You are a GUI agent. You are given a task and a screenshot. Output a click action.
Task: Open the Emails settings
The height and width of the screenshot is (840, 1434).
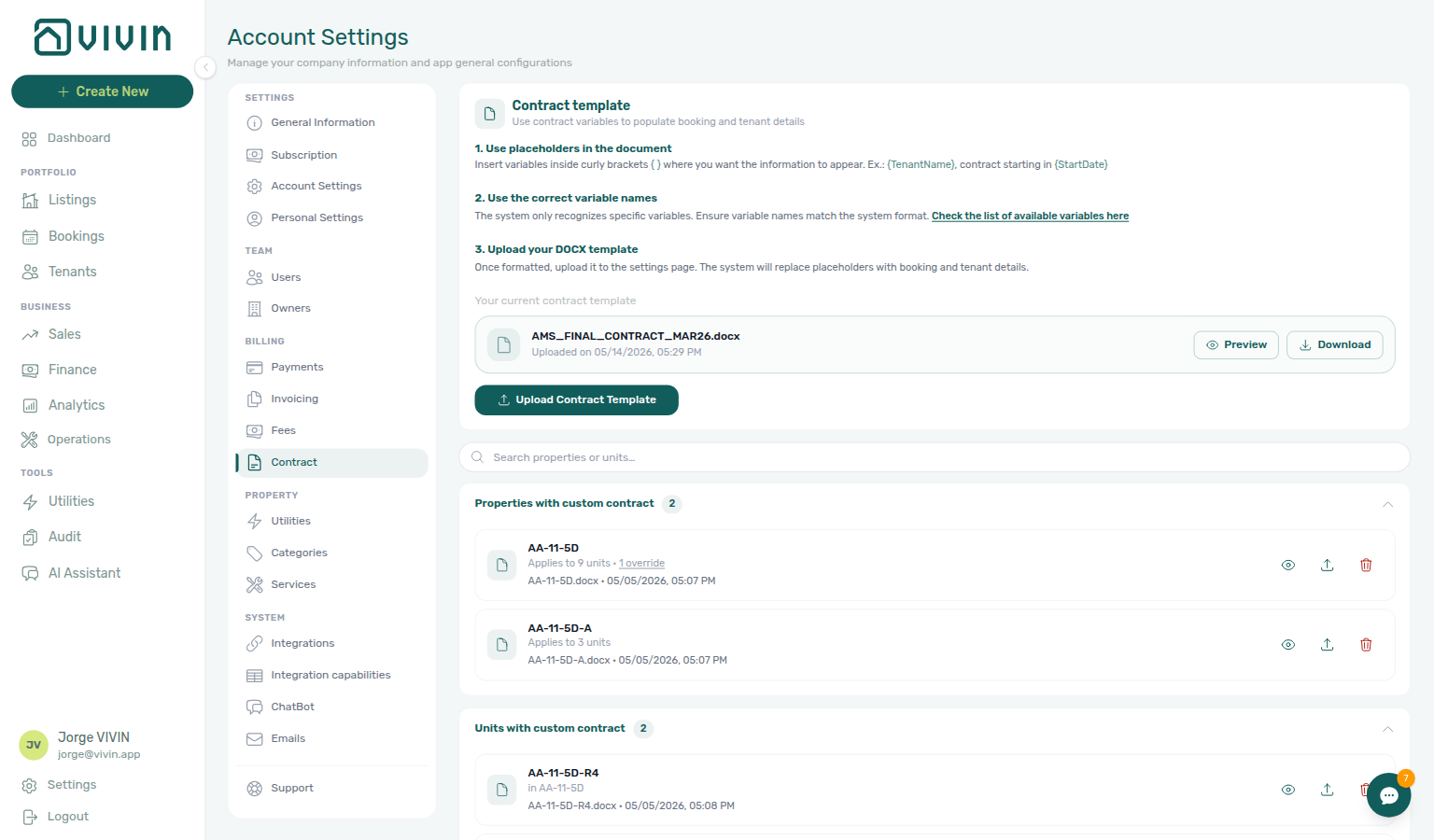[275, 739]
